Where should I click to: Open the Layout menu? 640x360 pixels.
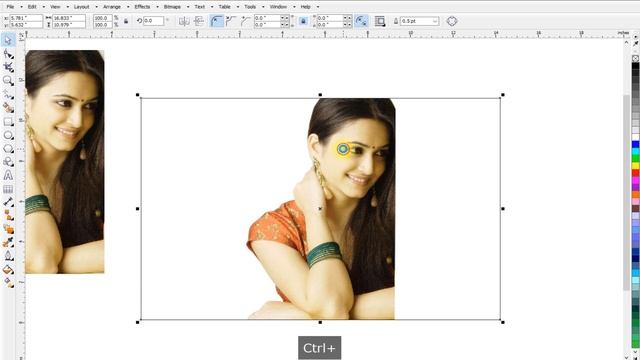tap(81, 7)
